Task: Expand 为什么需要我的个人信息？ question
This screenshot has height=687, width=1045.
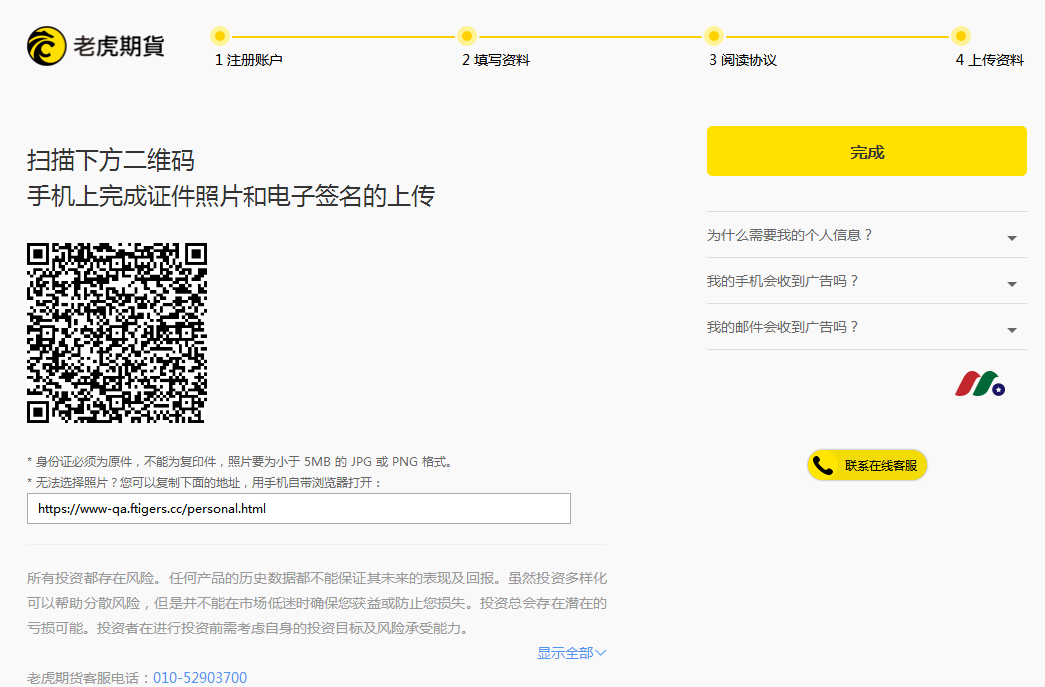Action: [866, 235]
